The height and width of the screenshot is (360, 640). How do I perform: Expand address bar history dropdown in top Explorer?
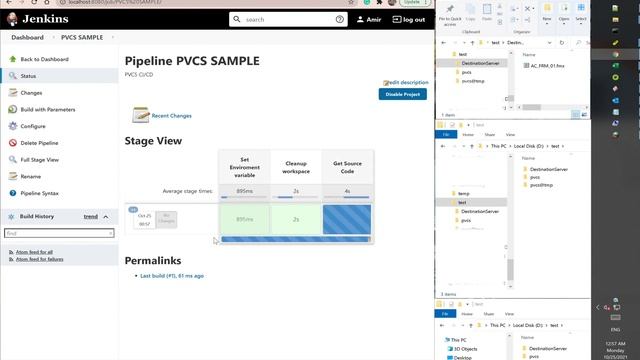(x=549, y=42)
